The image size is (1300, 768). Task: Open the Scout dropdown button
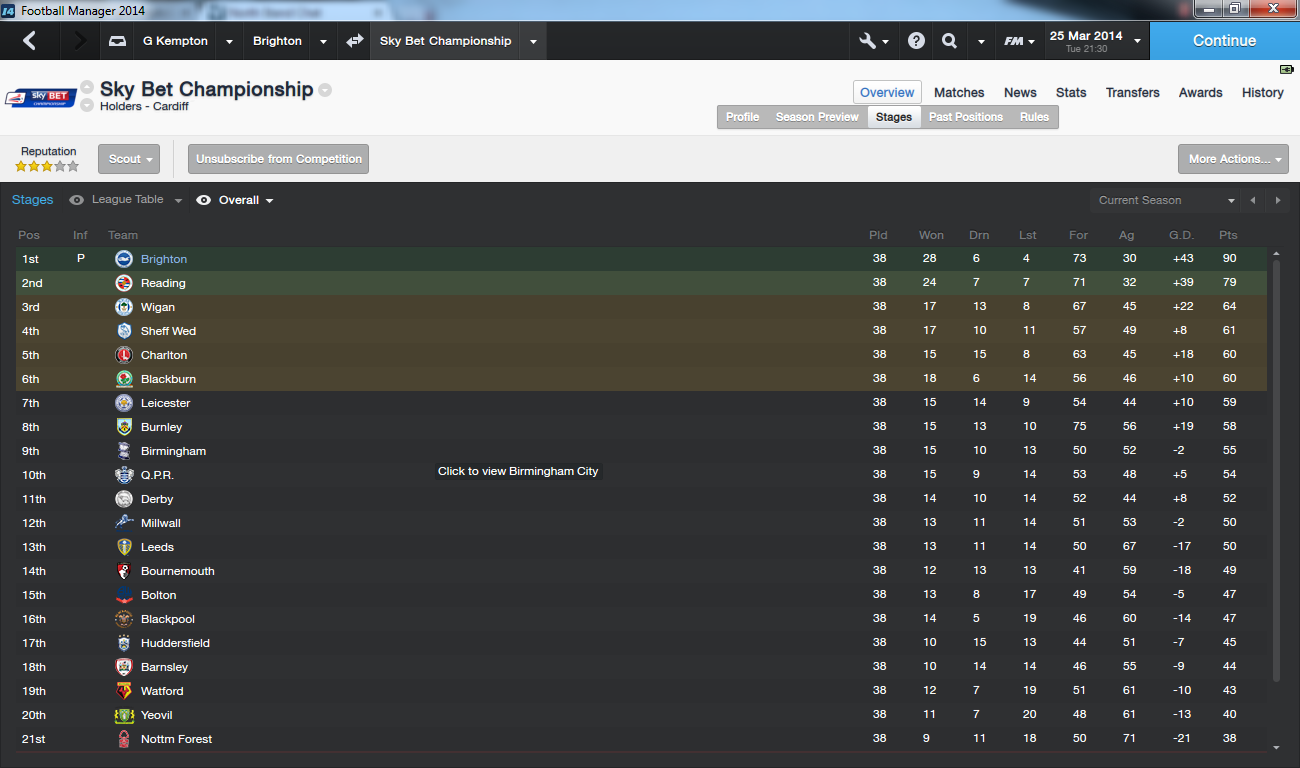(129, 159)
